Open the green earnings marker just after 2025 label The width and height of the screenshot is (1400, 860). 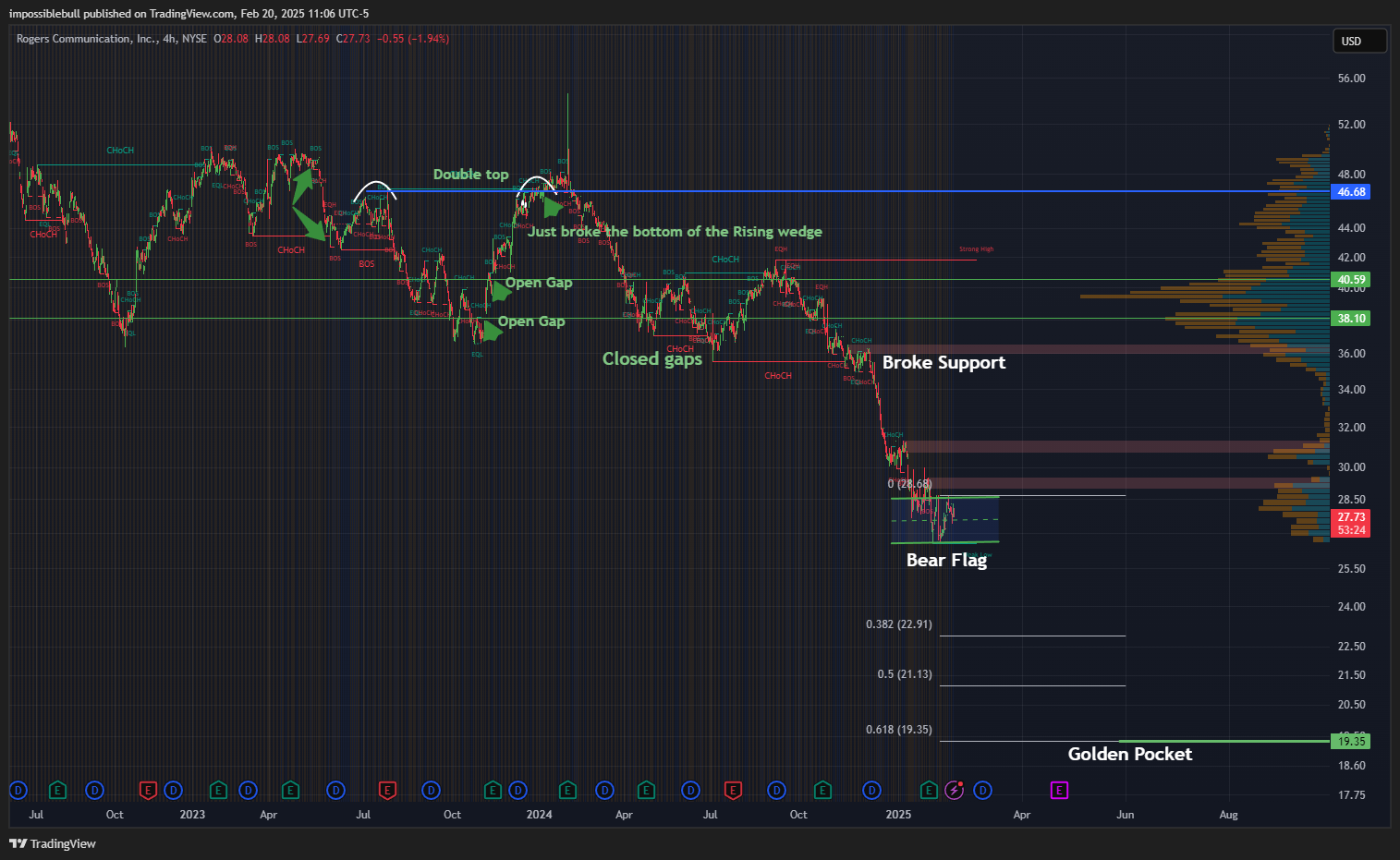click(929, 790)
